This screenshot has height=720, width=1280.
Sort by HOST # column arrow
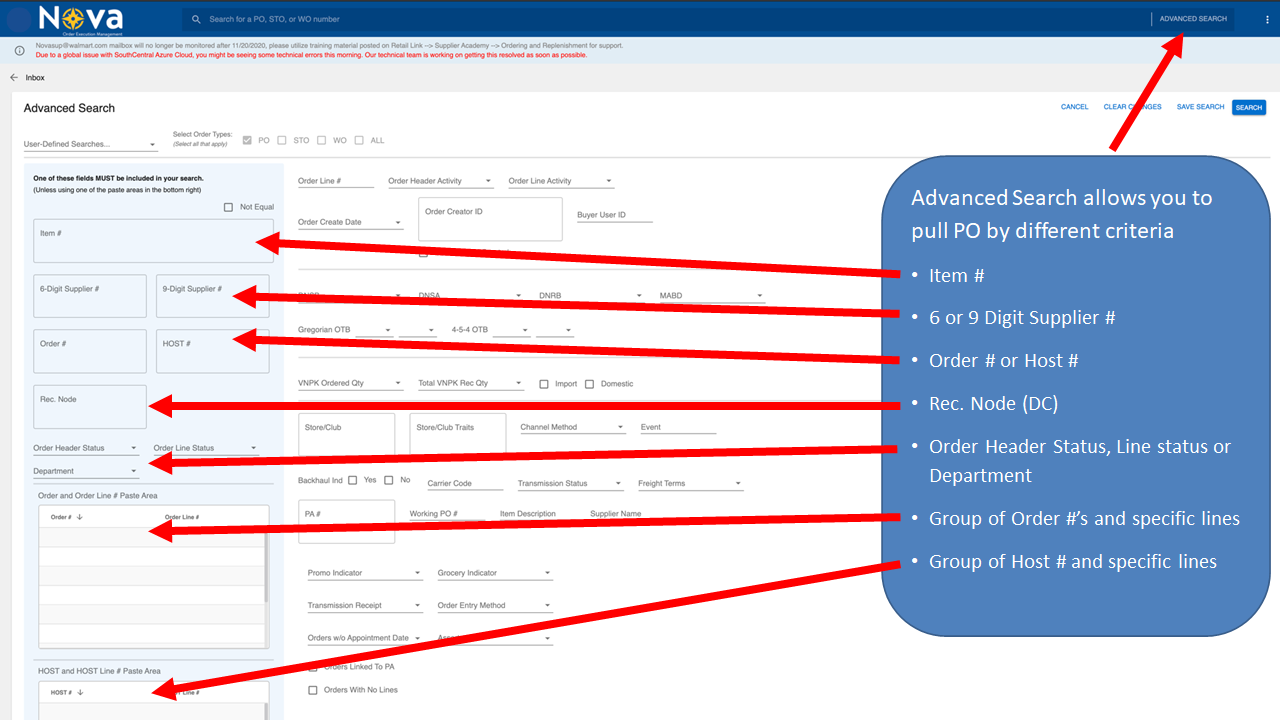(79, 692)
